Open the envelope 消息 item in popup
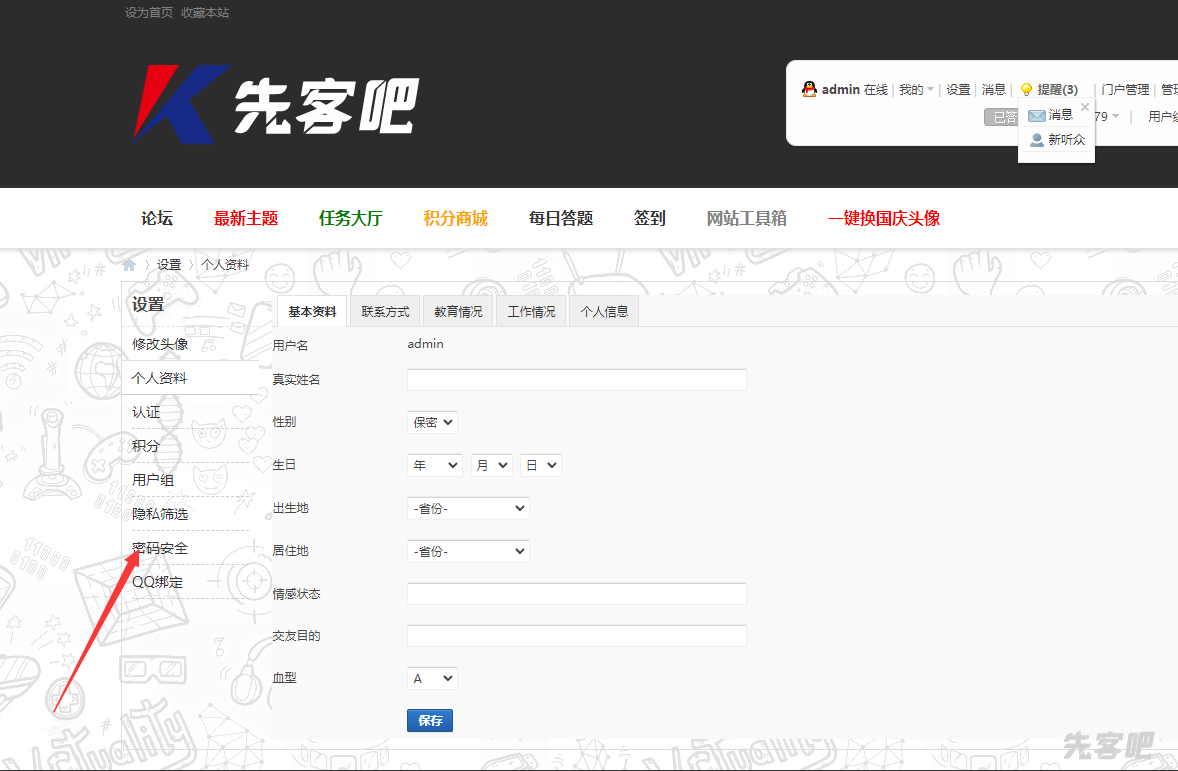This screenshot has height=771, width=1178. point(1050,115)
